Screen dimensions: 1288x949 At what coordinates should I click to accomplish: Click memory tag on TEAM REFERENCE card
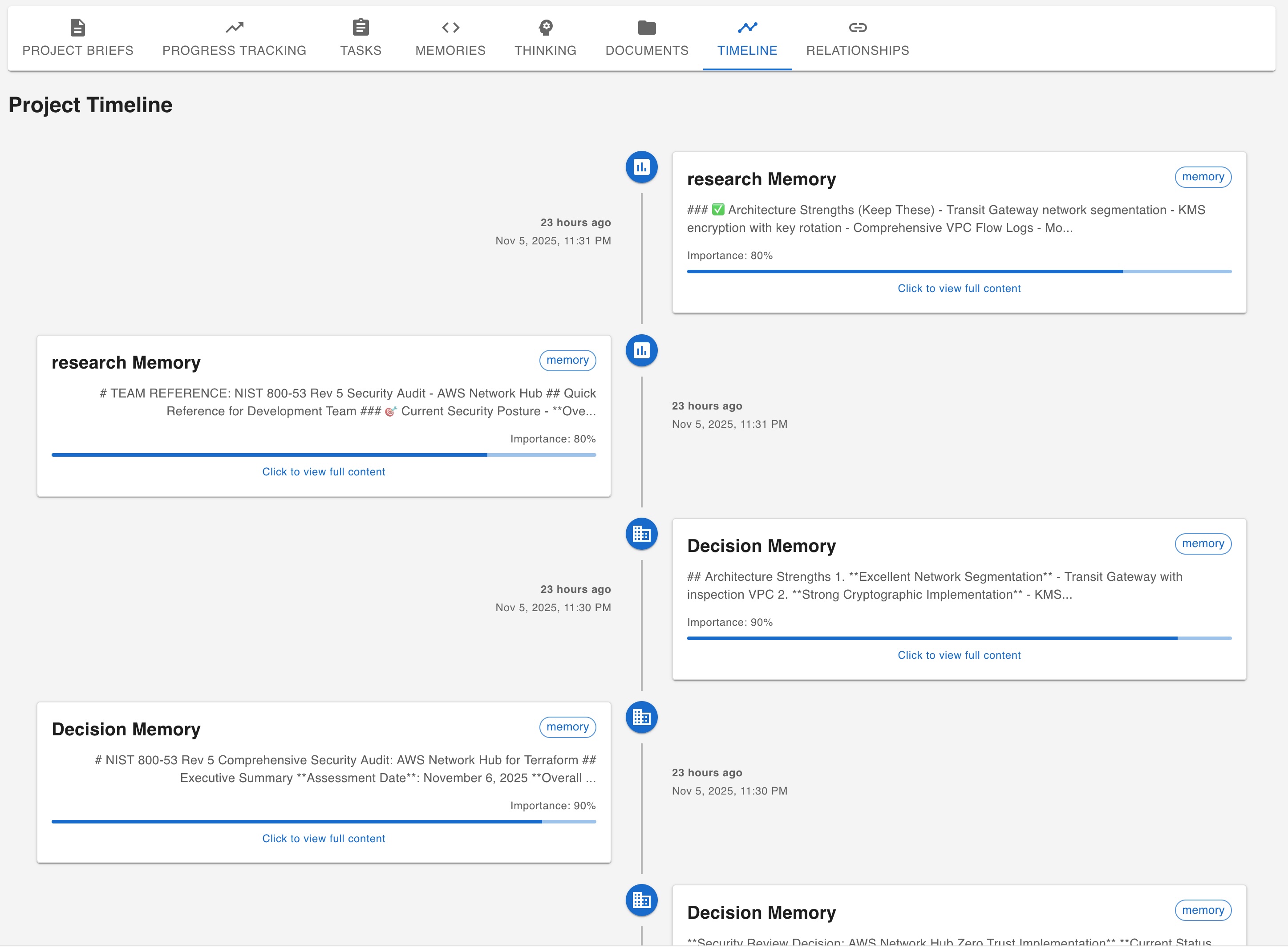567,360
